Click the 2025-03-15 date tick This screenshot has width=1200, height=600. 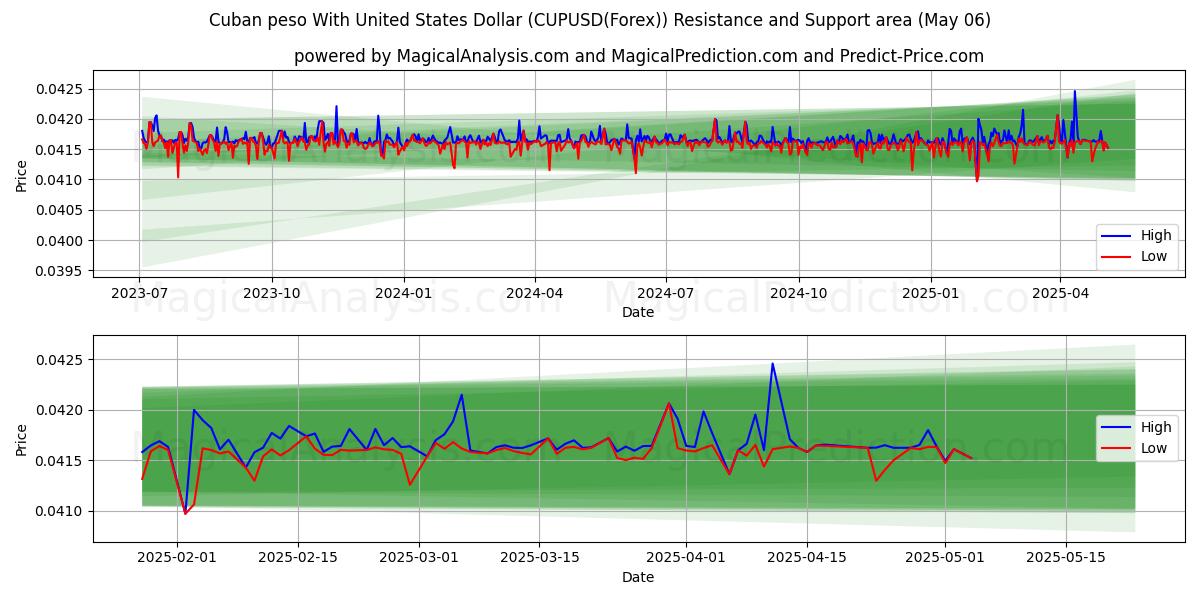(538, 559)
